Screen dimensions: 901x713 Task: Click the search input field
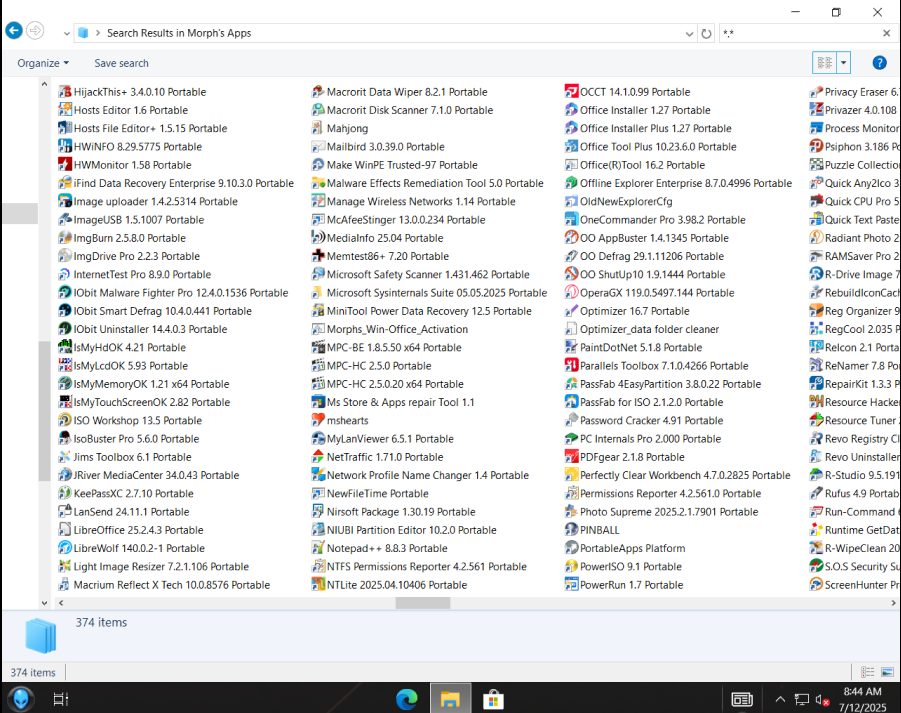800,33
